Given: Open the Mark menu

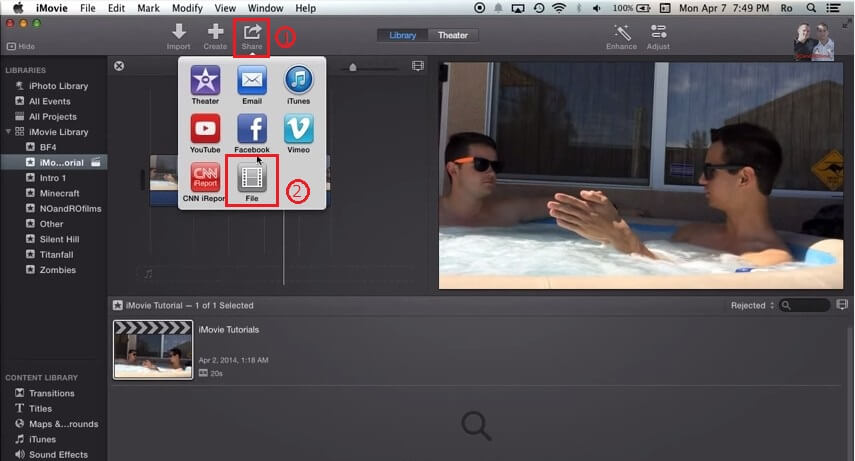Looking at the screenshot, I should (148, 8).
